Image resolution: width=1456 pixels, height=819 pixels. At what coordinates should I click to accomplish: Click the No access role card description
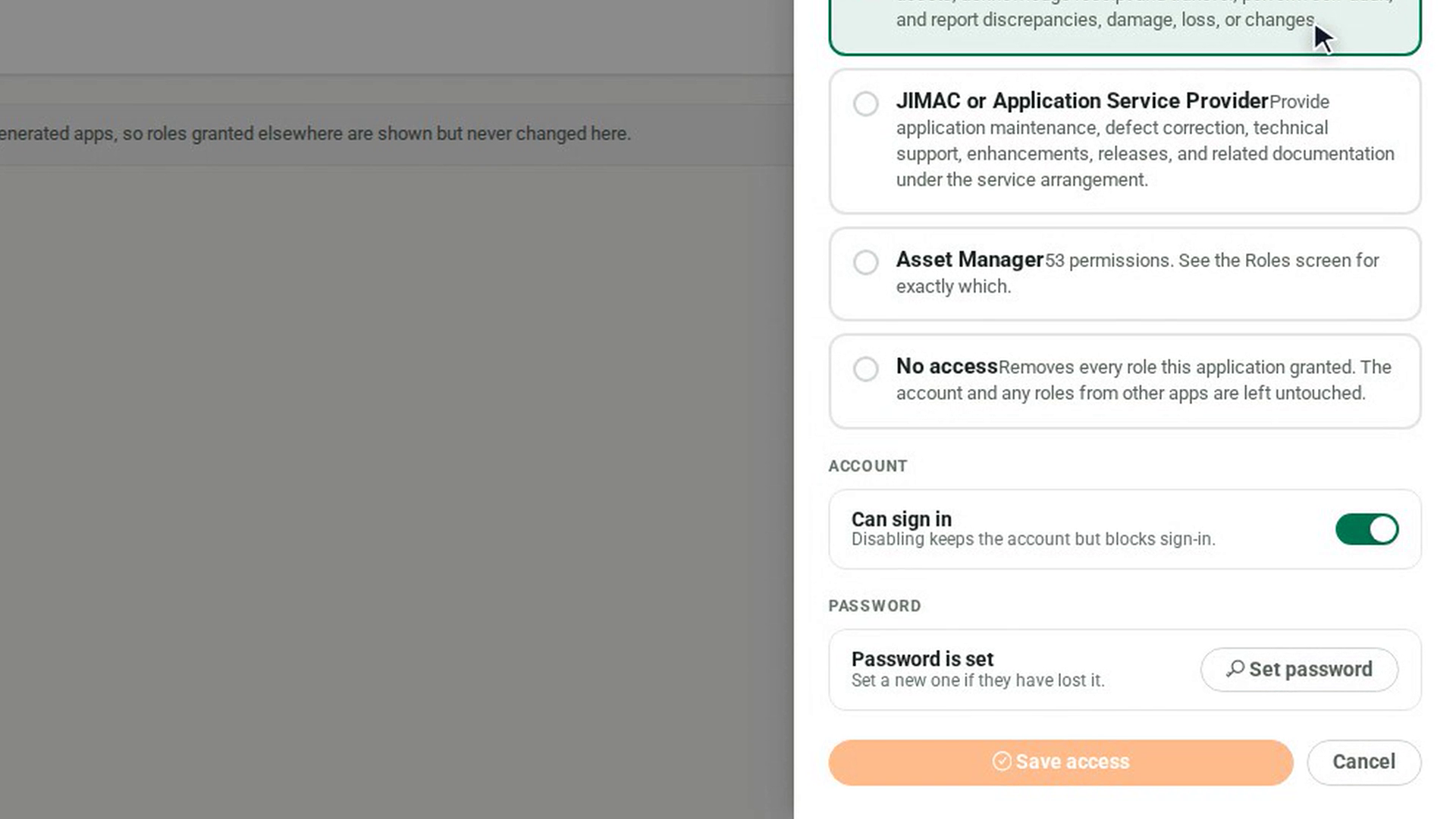click(x=1144, y=380)
